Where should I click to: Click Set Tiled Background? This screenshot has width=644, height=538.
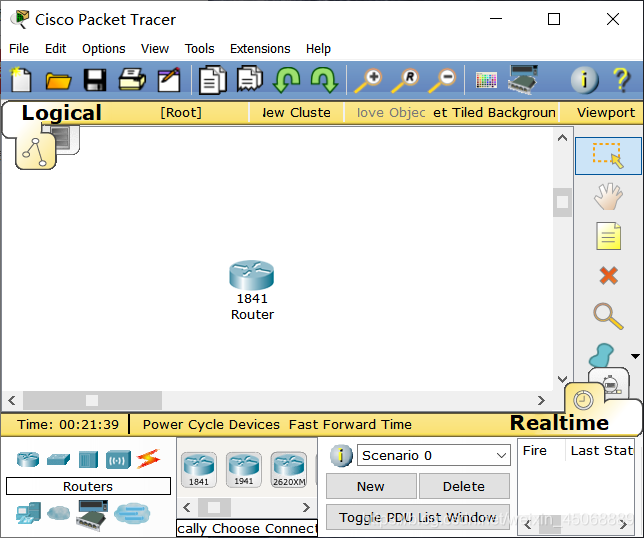tap(494, 113)
